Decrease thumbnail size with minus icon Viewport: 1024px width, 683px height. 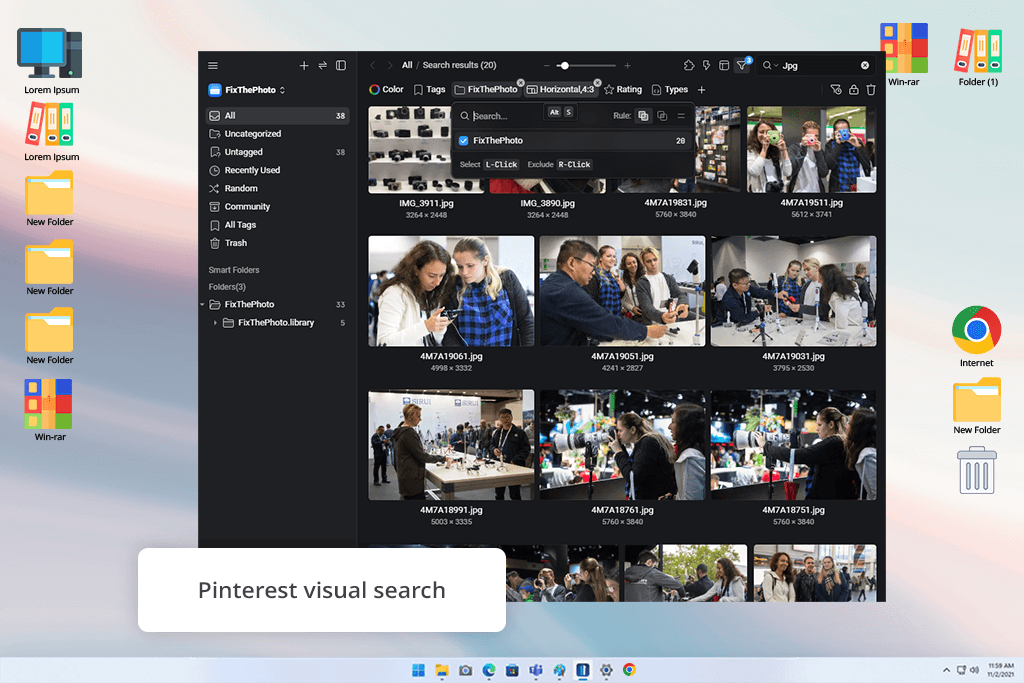click(x=547, y=65)
